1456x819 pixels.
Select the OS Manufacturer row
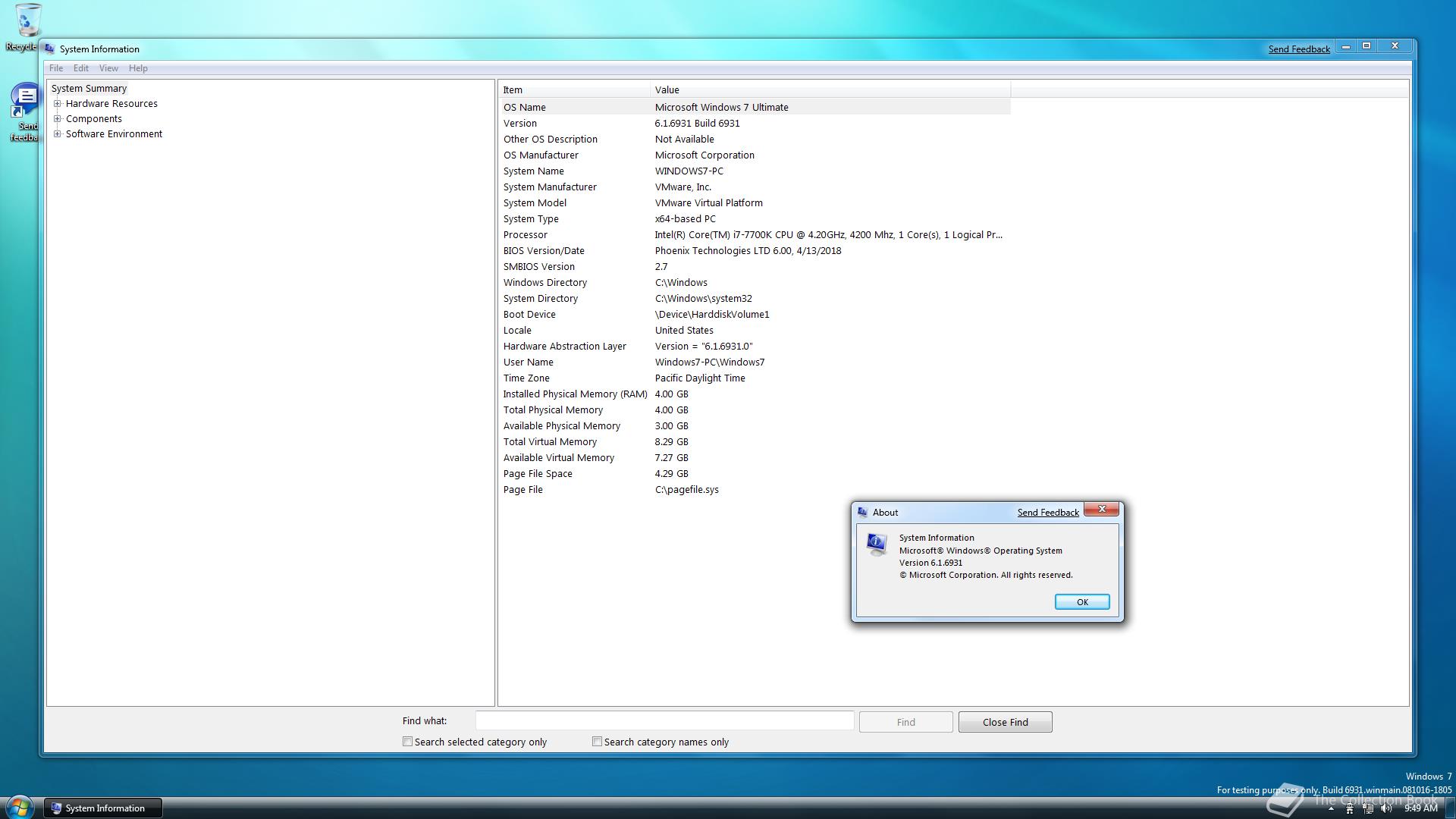pyautogui.click(x=755, y=155)
